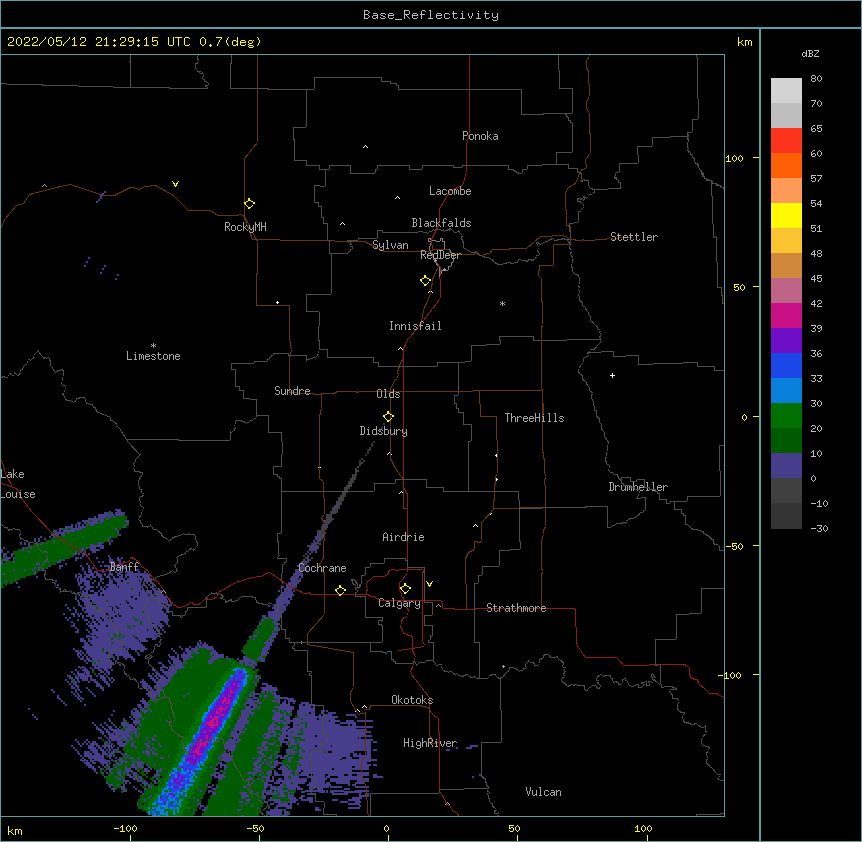This screenshot has width=862, height=842.
Task: Click the red 65-60 dBZ legend swatch
Action: coord(786,140)
